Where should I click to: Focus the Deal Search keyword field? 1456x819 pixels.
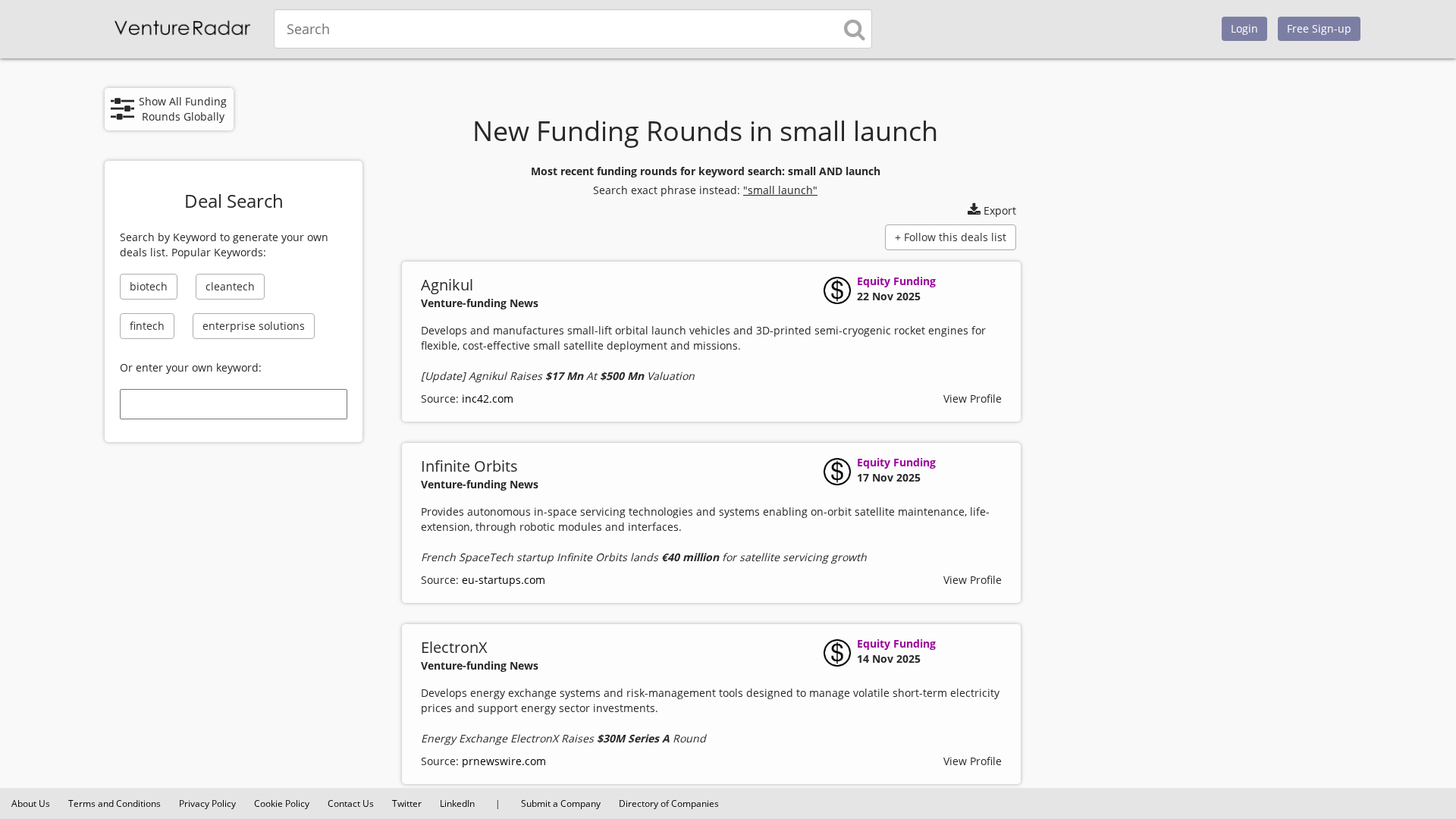click(x=234, y=404)
